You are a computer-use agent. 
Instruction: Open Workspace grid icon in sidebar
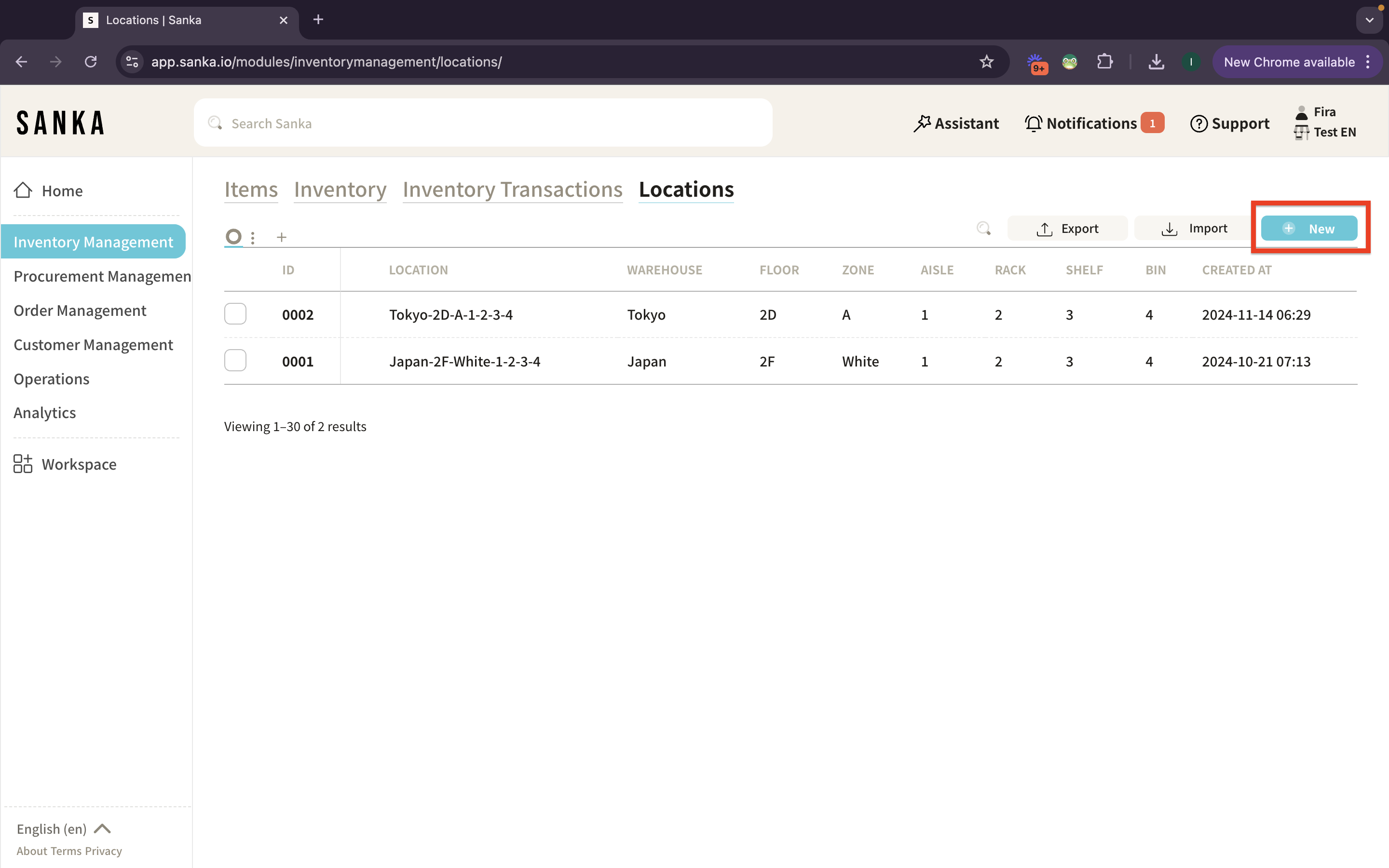point(23,464)
